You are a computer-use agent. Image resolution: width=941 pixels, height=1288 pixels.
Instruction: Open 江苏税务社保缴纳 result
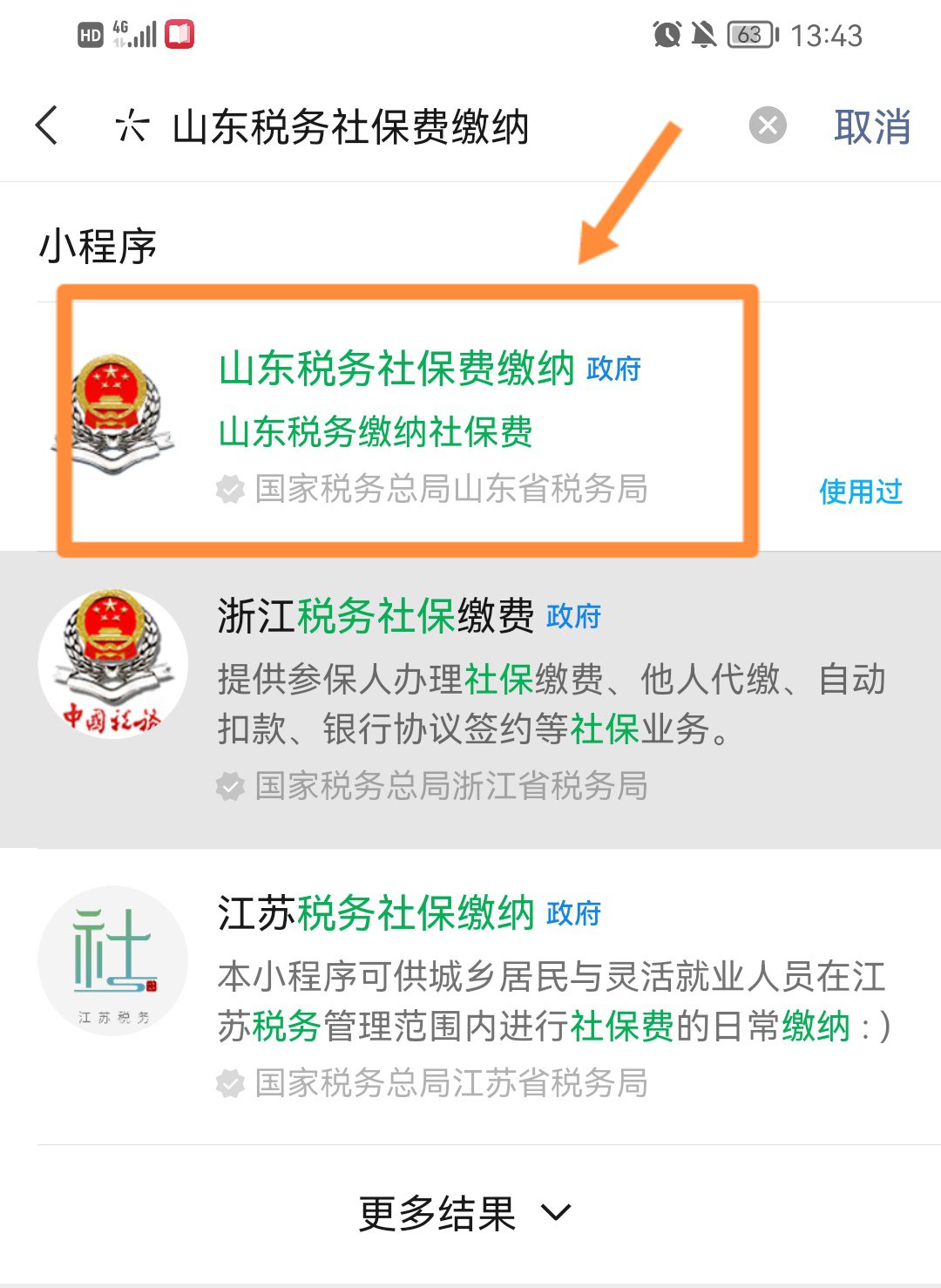pyautogui.click(x=470, y=997)
